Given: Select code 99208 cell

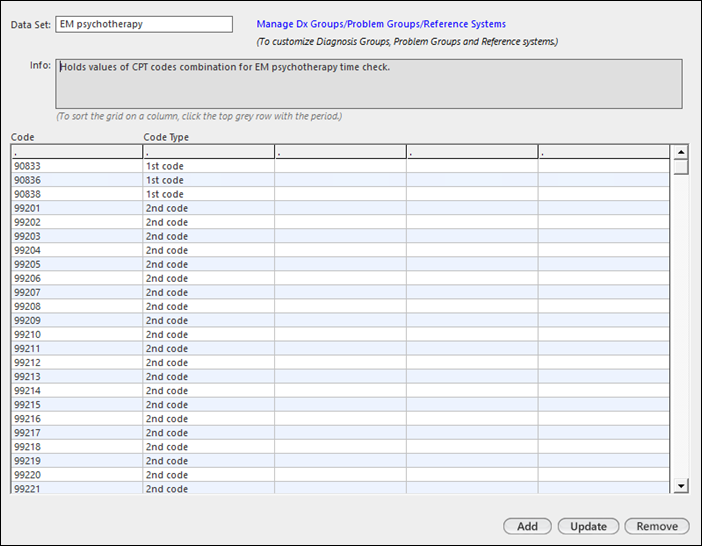Looking at the screenshot, I should 77,307.
